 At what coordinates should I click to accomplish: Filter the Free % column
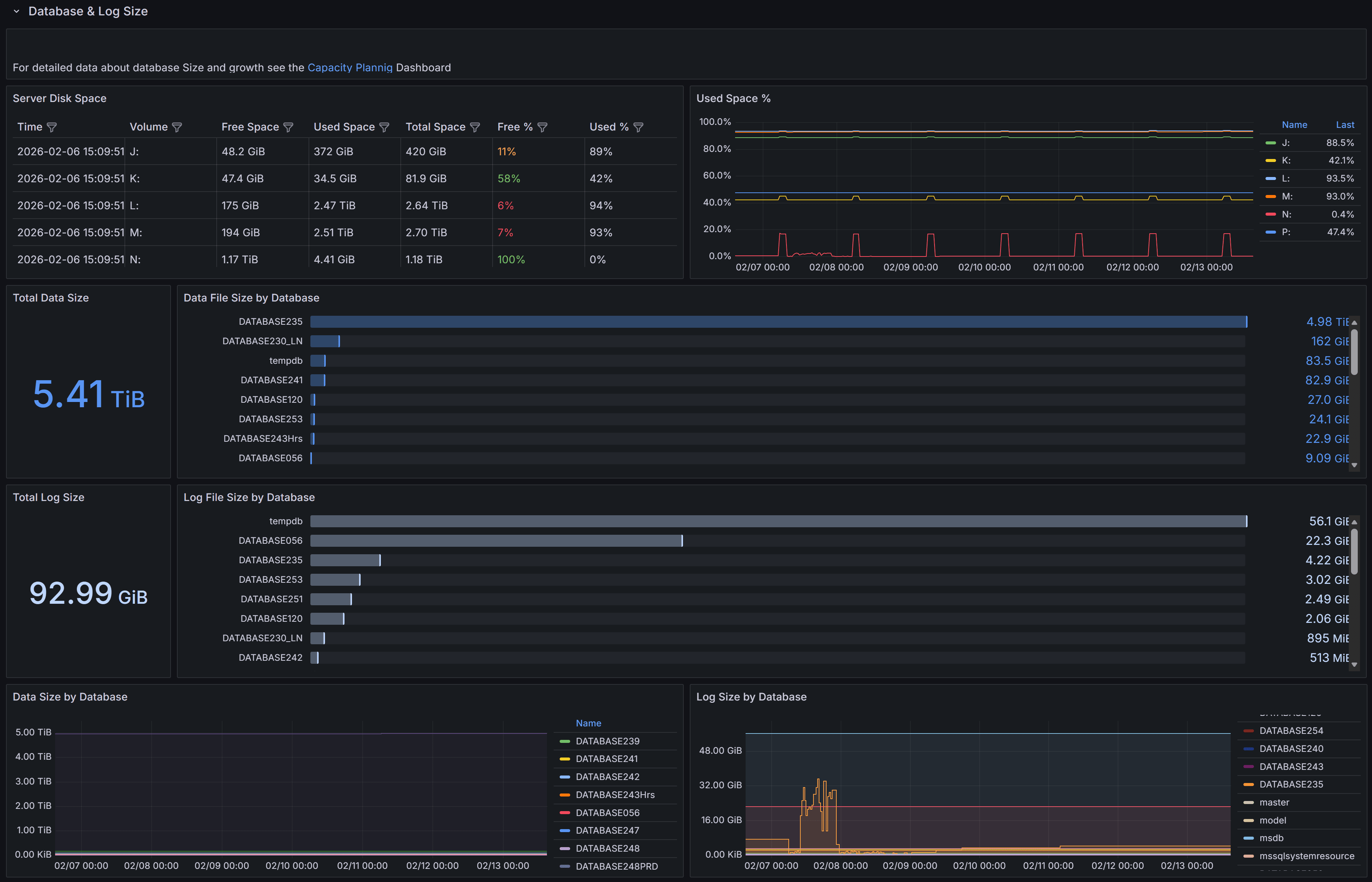tap(541, 127)
